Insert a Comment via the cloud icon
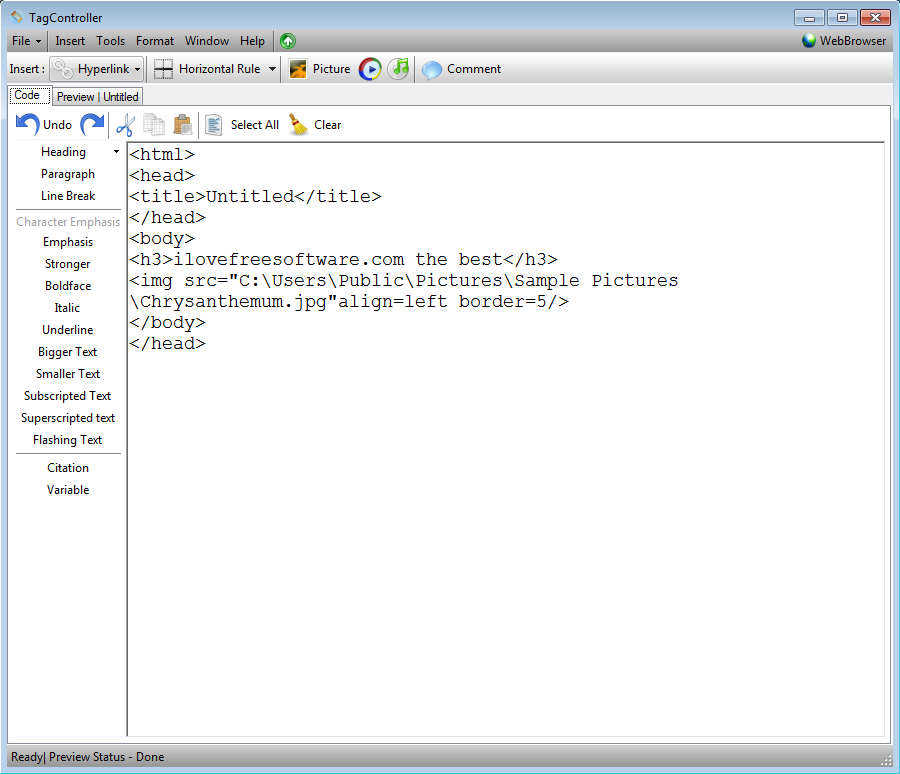 click(x=432, y=68)
